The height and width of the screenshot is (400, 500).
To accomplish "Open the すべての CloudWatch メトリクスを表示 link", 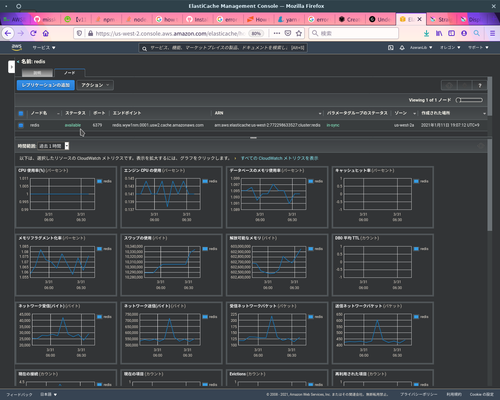I will coord(279,158).
